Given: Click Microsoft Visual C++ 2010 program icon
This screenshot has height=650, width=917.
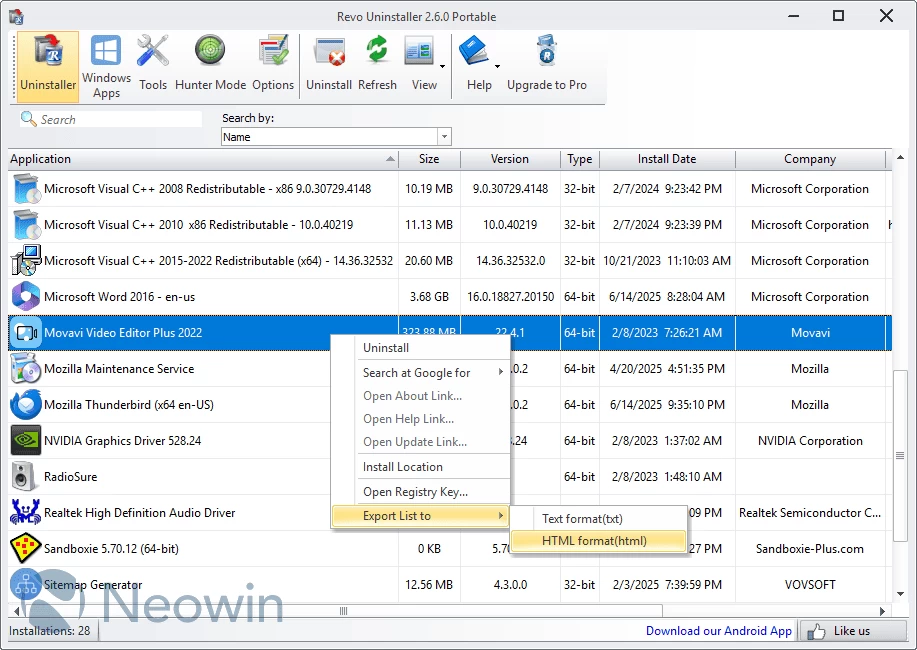Looking at the screenshot, I should click(x=26, y=225).
